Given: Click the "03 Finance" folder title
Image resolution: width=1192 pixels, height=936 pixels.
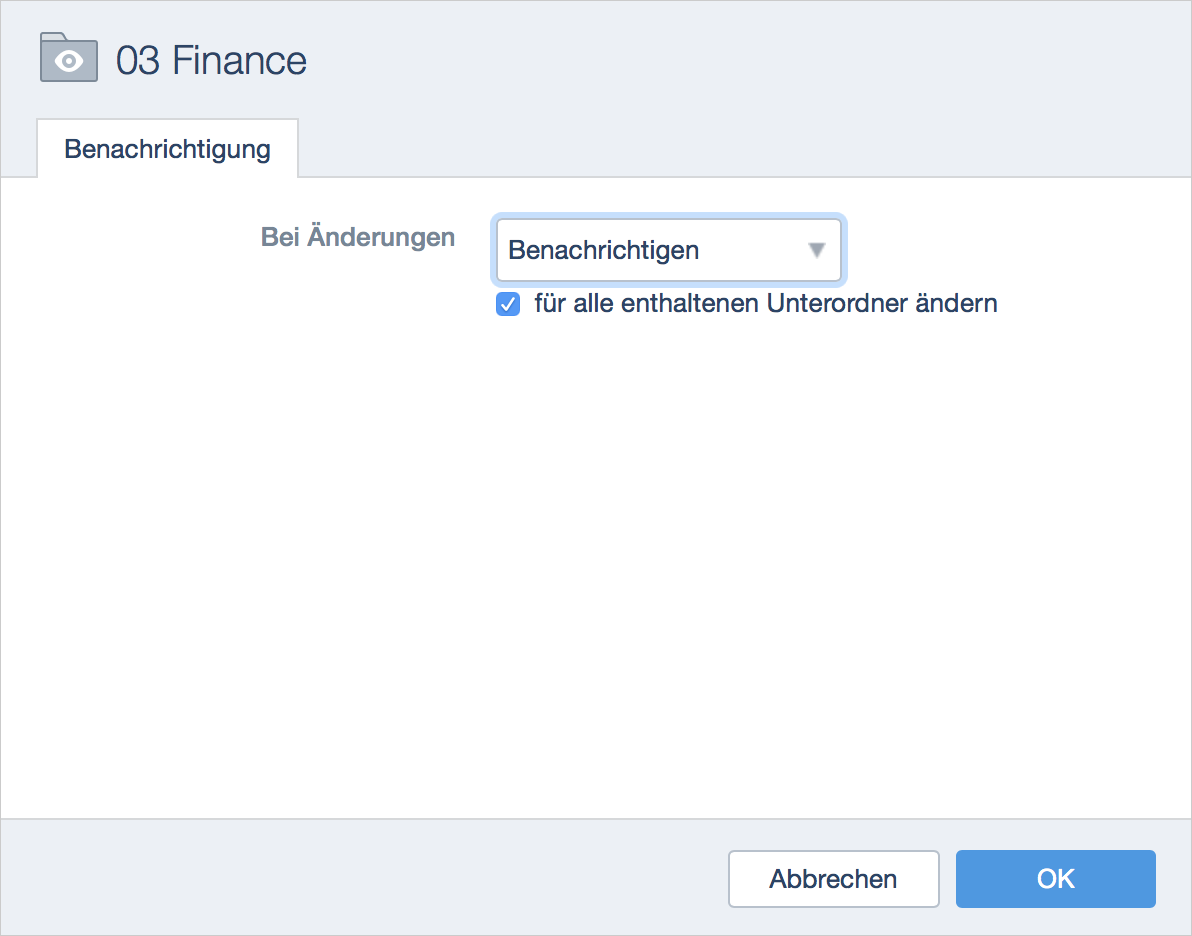Looking at the screenshot, I should [211, 61].
